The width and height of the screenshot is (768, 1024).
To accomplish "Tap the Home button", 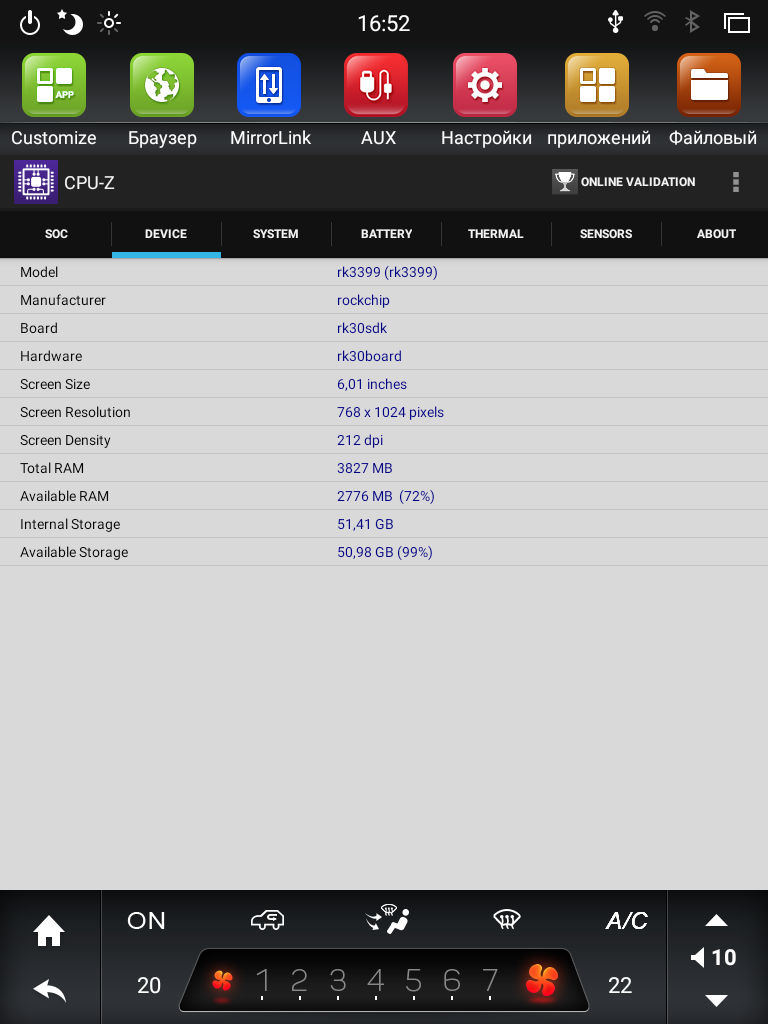I will point(49,931).
